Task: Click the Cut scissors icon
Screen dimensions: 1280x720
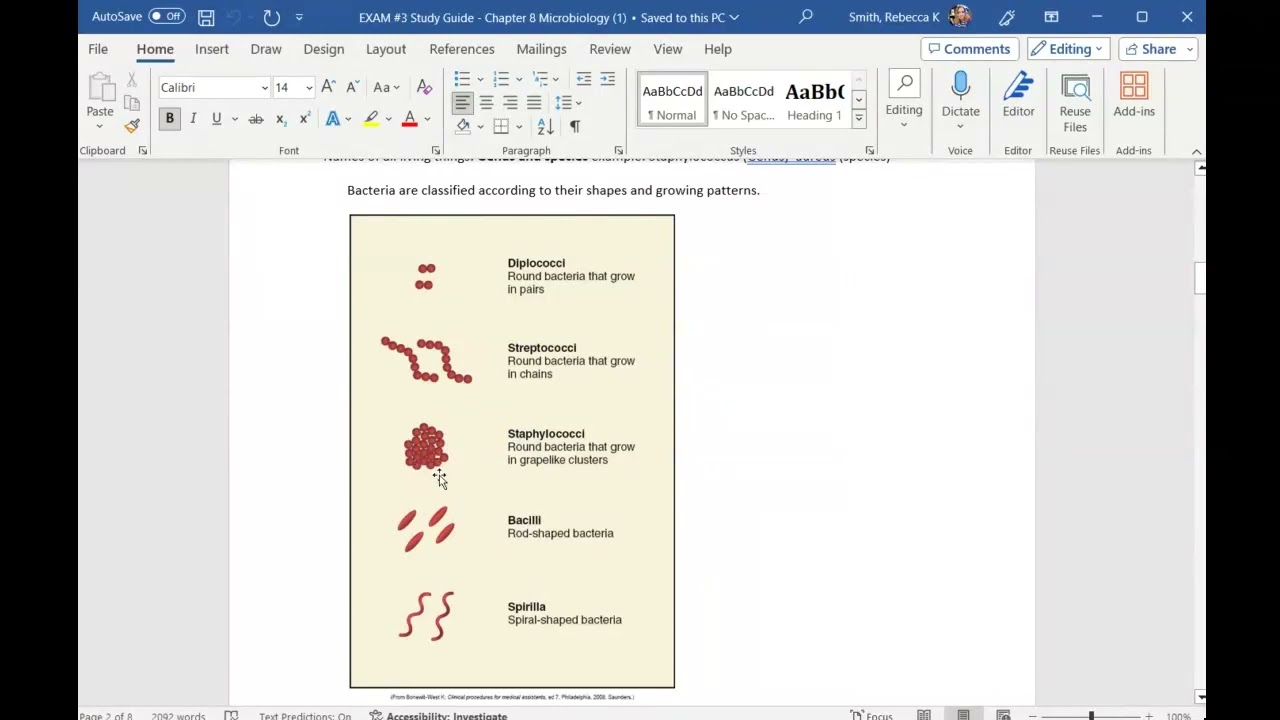Action: pyautogui.click(x=132, y=80)
